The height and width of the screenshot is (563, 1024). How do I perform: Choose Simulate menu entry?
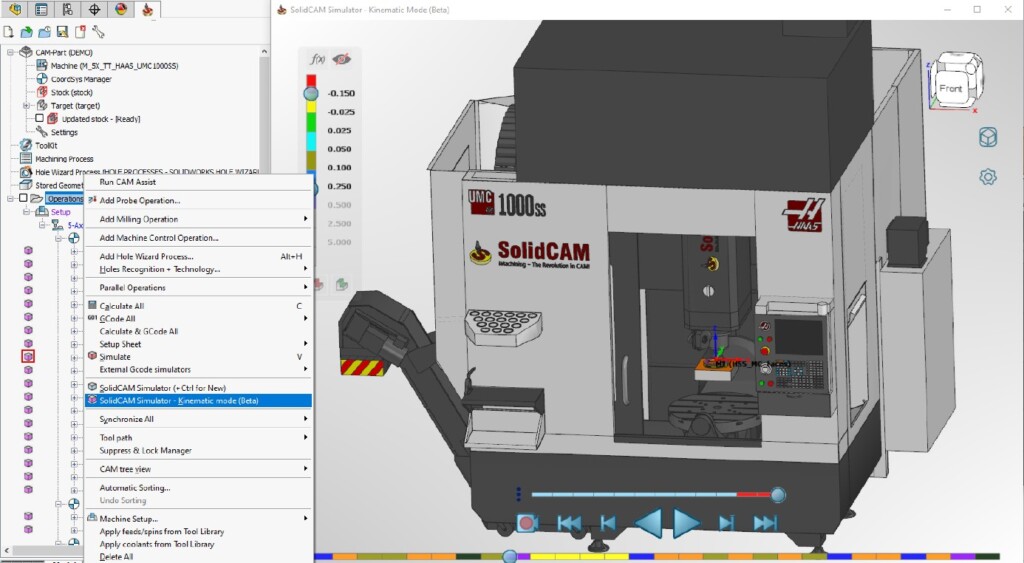[x=199, y=357]
